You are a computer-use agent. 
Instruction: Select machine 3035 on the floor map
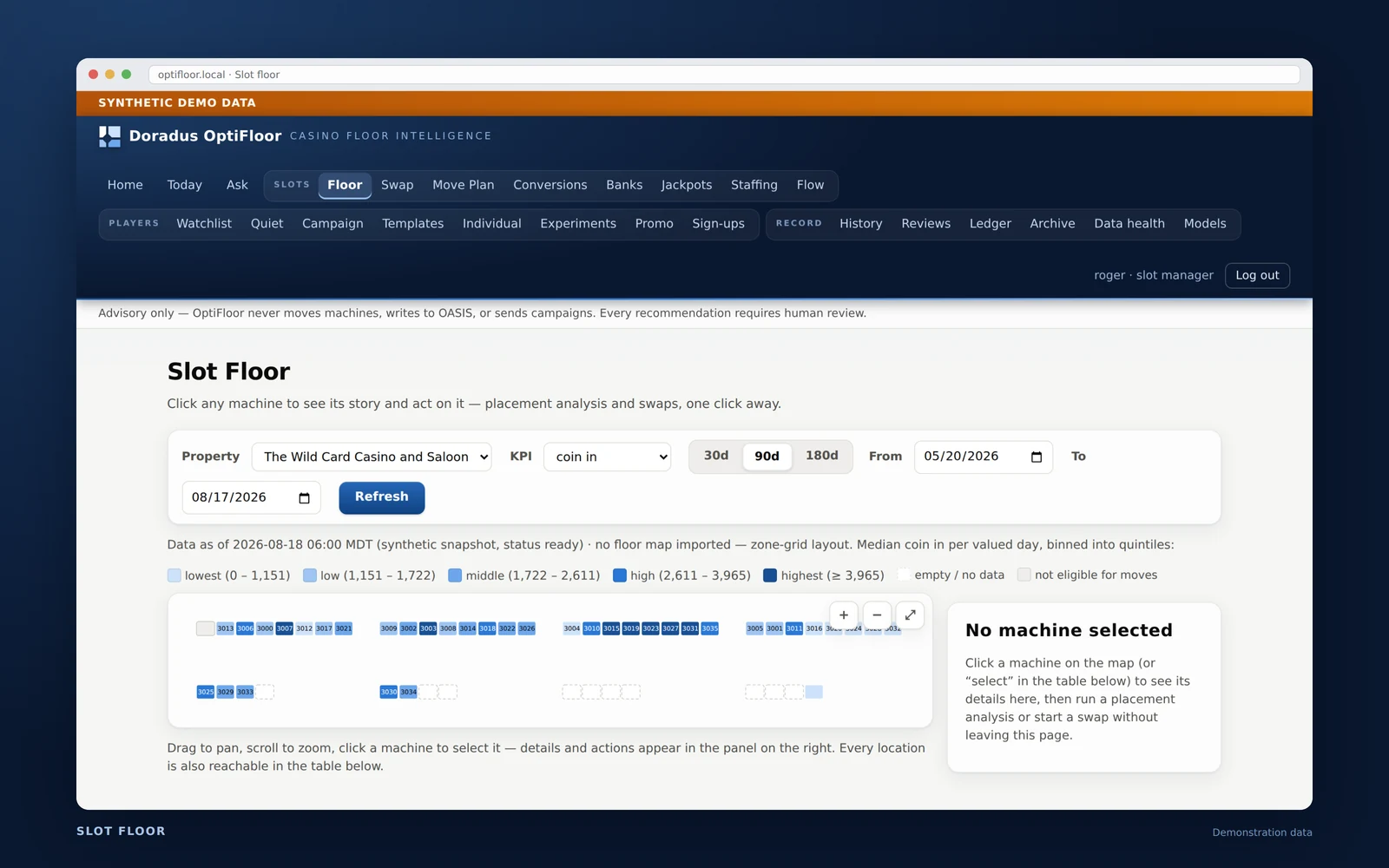point(710,628)
